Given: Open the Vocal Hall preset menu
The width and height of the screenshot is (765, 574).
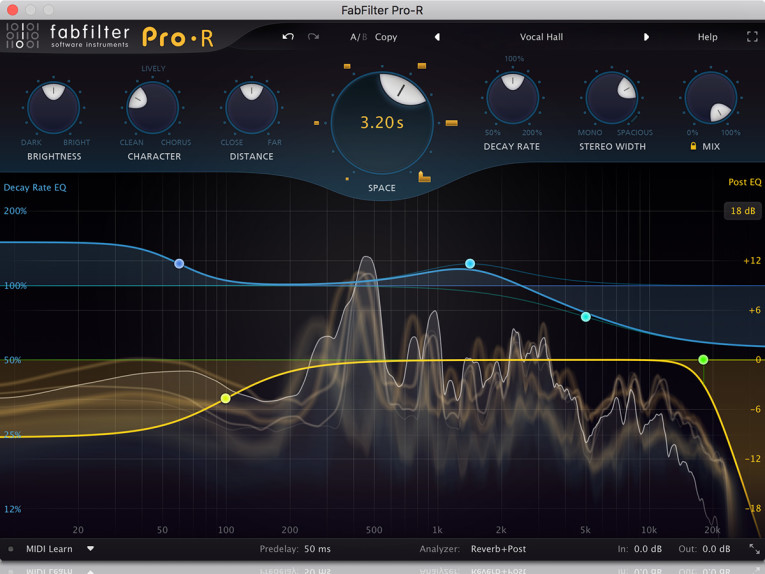Looking at the screenshot, I should [x=541, y=37].
